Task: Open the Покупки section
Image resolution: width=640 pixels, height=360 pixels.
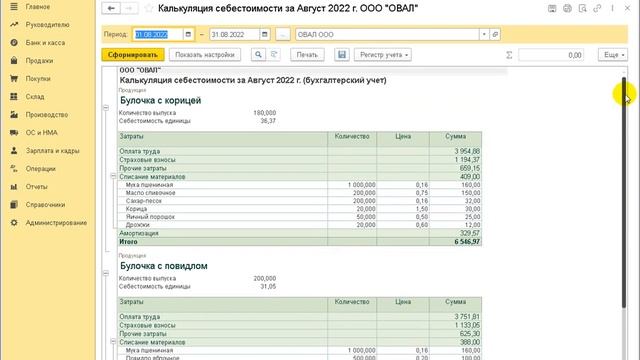Action: tap(38, 79)
